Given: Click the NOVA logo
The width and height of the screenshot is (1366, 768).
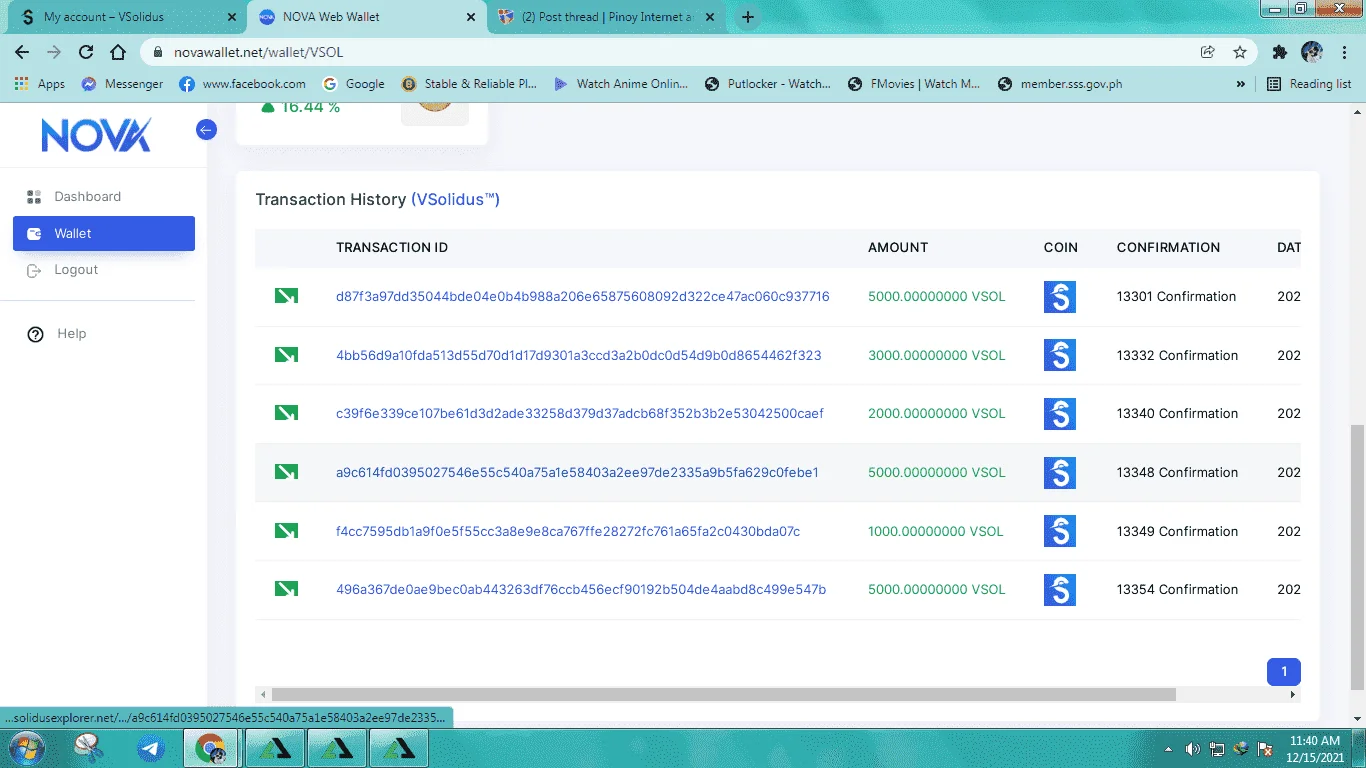Looking at the screenshot, I should click(x=96, y=135).
